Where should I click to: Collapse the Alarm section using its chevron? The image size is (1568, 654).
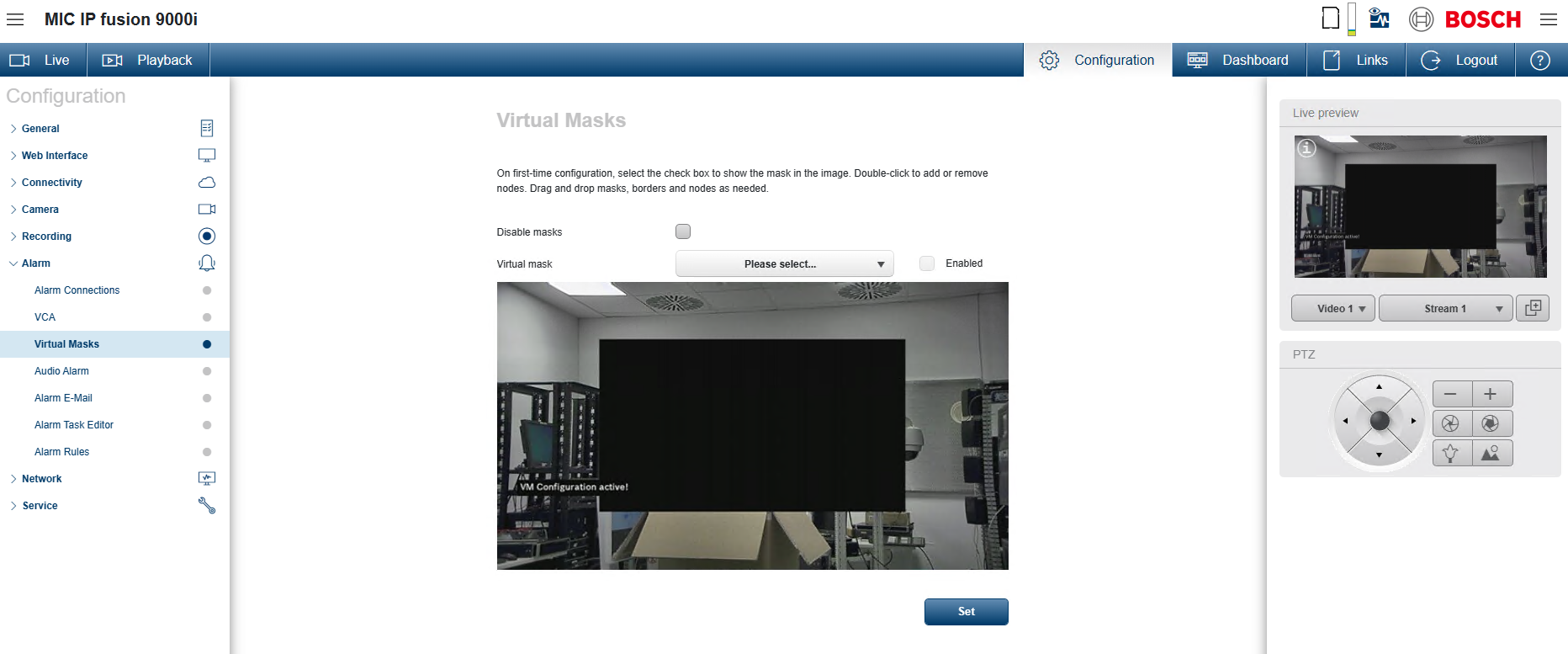point(13,263)
